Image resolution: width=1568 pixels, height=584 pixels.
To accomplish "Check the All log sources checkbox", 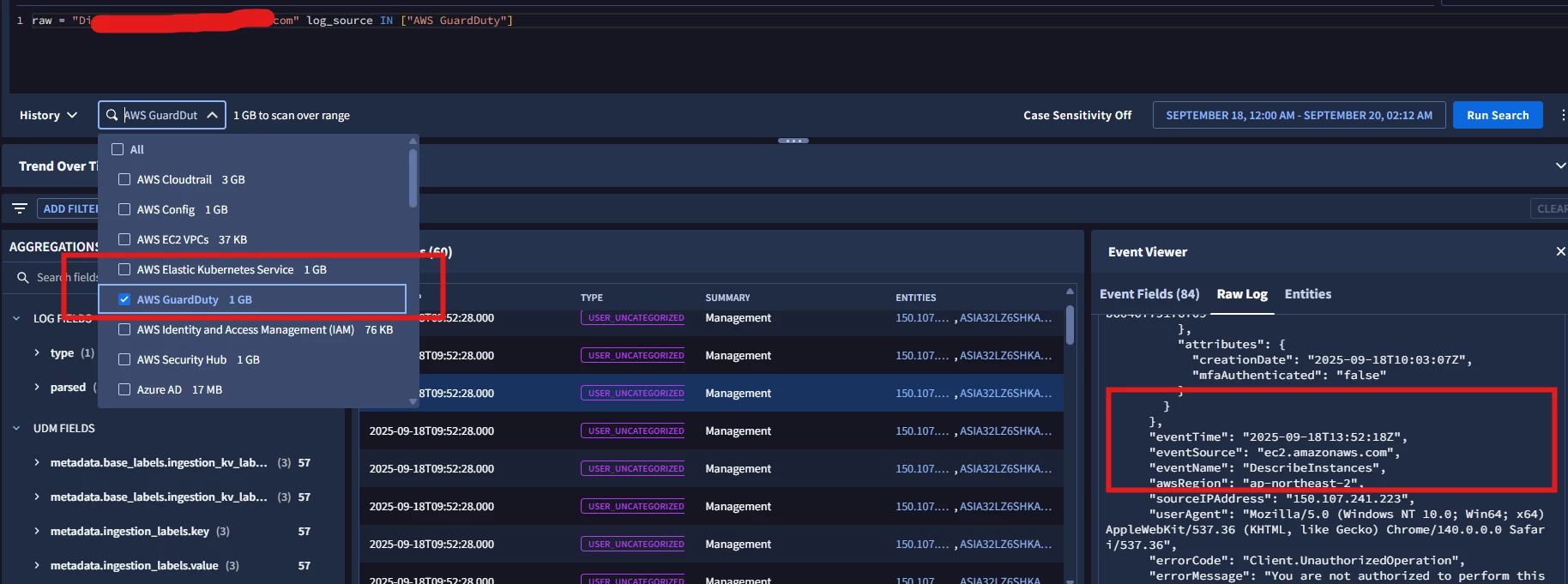I will click(x=118, y=149).
